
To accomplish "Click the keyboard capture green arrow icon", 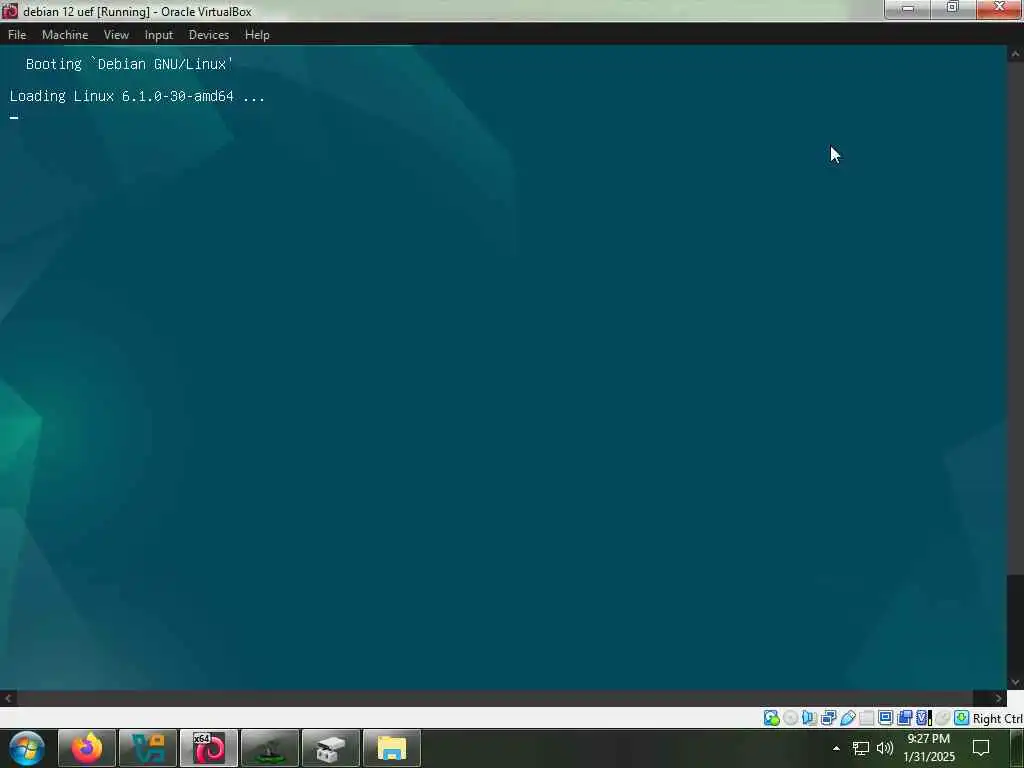I will click(x=961, y=718).
